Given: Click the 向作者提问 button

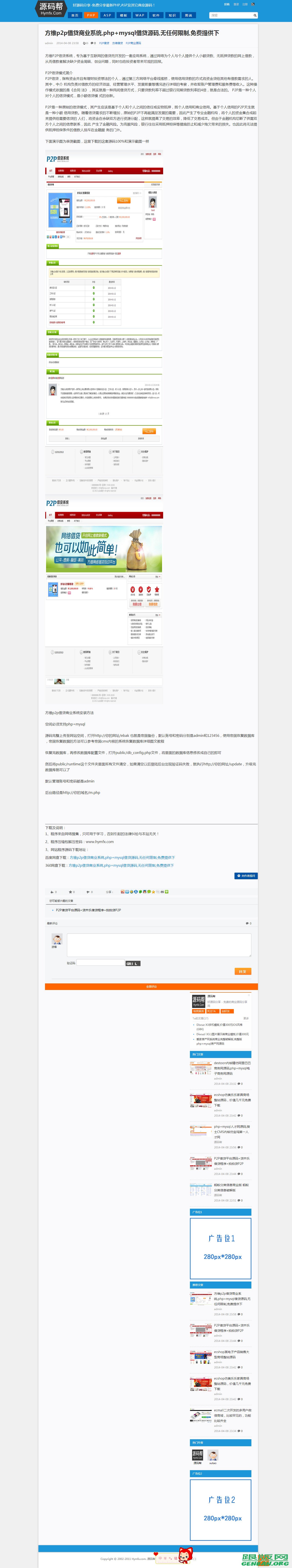Looking at the screenshot, I should (246, 876).
